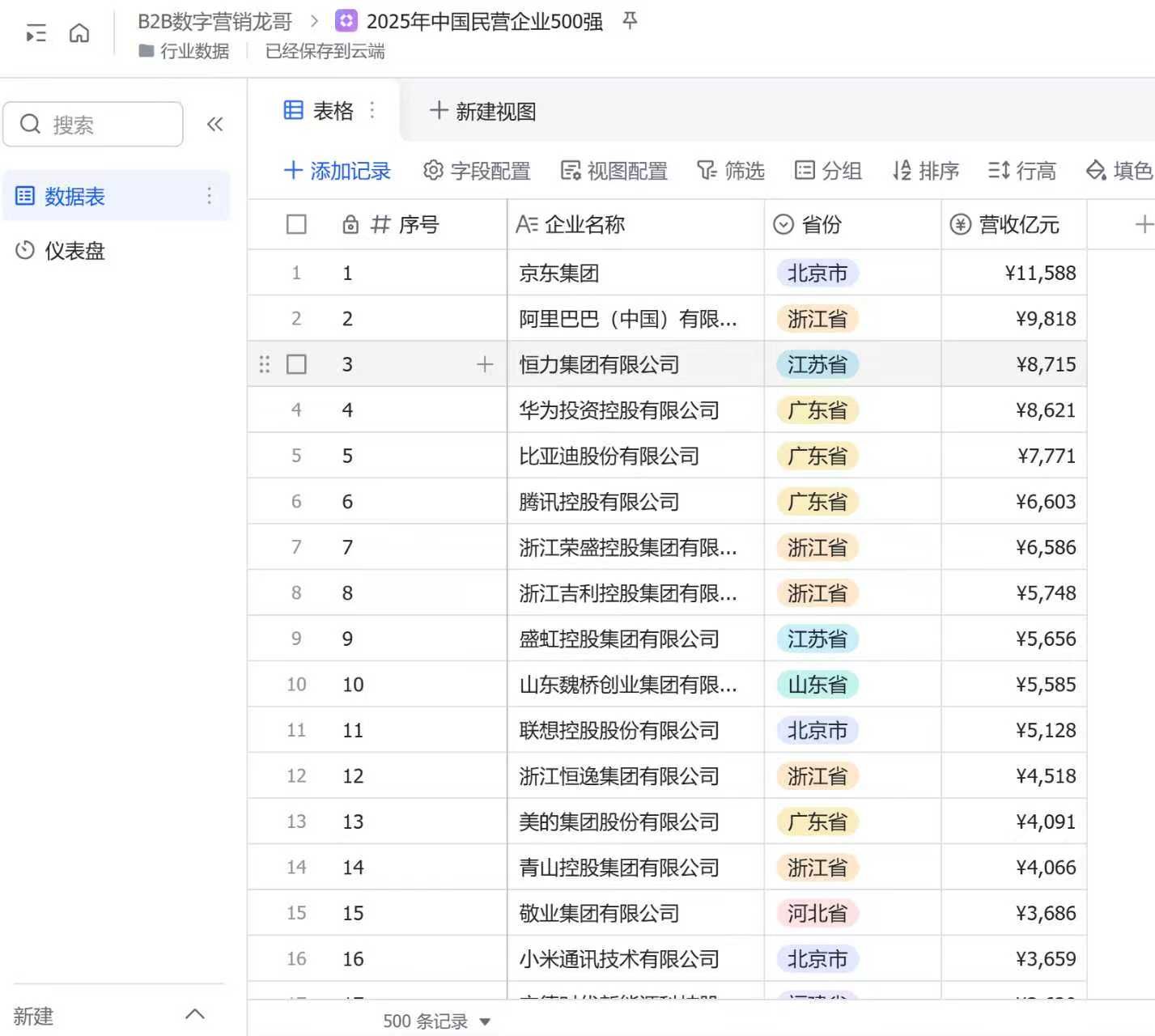
Task: Open 视图配置 view settings
Action: (614, 171)
